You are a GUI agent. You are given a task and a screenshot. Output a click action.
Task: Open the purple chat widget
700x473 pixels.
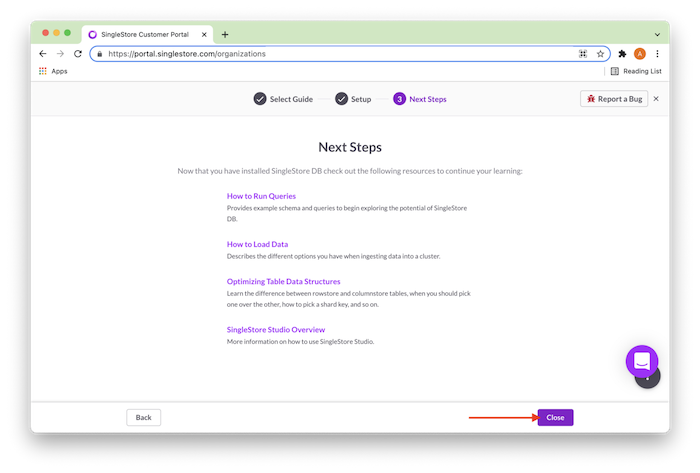pos(642,361)
